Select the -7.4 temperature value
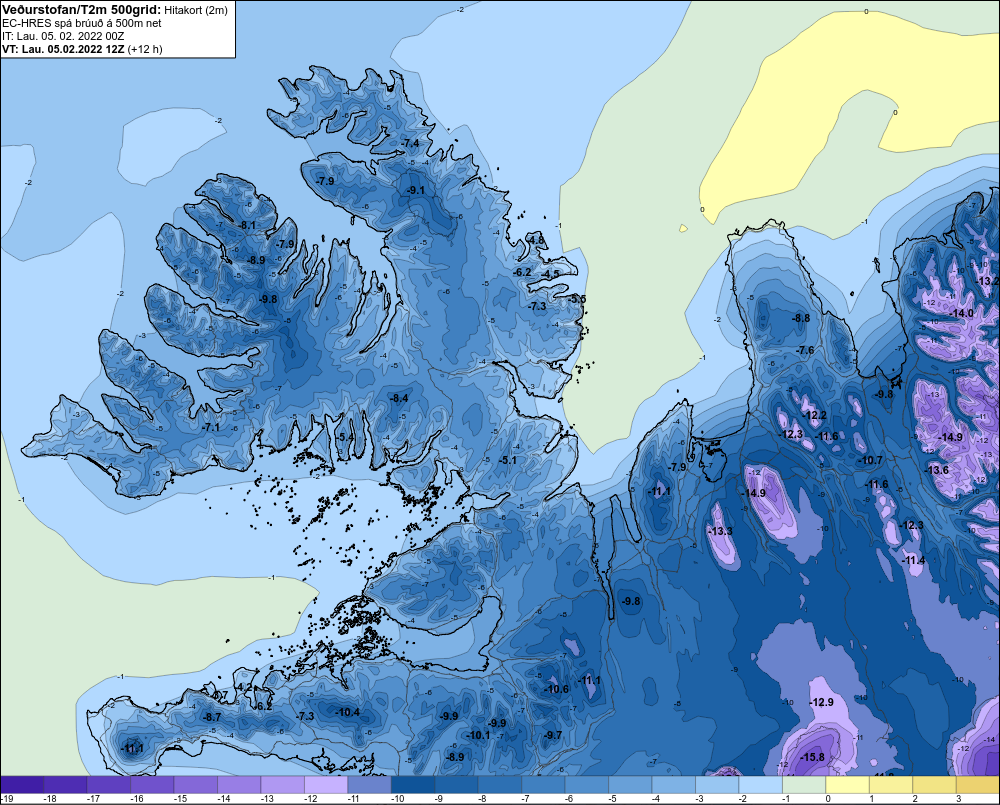This screenshot has width=1000, height=805. pos(411,143)
